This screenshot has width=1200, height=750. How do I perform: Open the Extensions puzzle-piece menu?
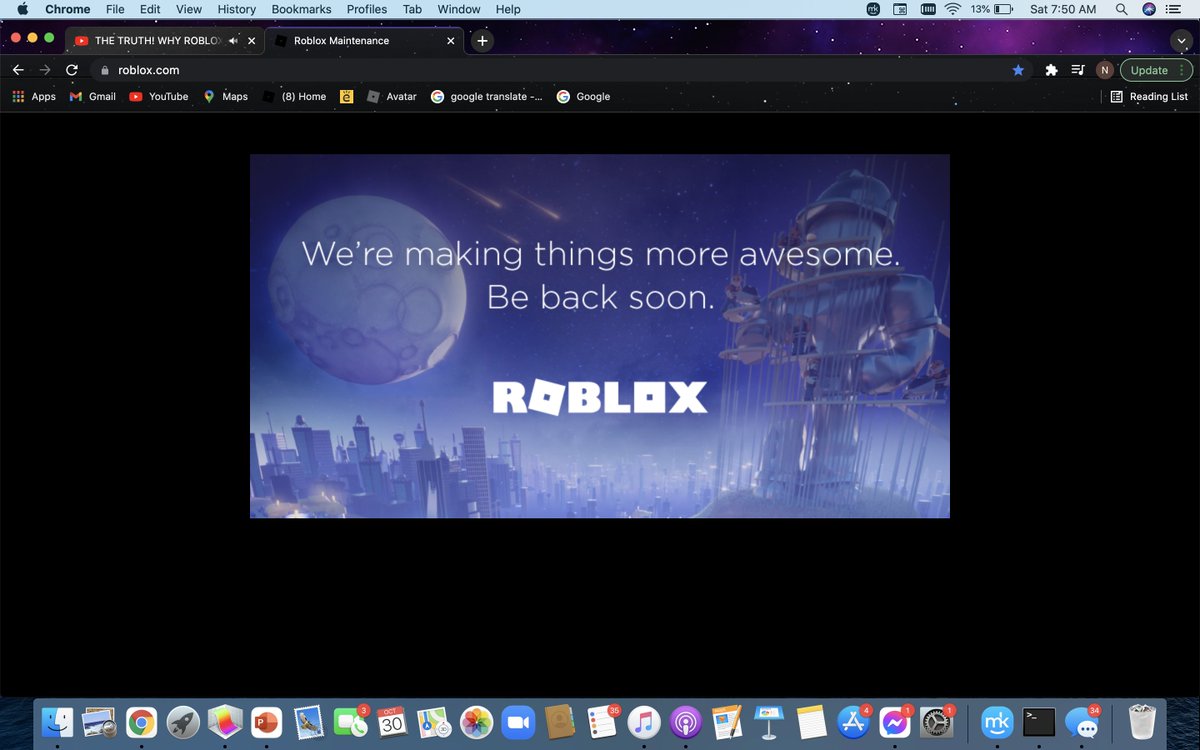coord(1051,70)
